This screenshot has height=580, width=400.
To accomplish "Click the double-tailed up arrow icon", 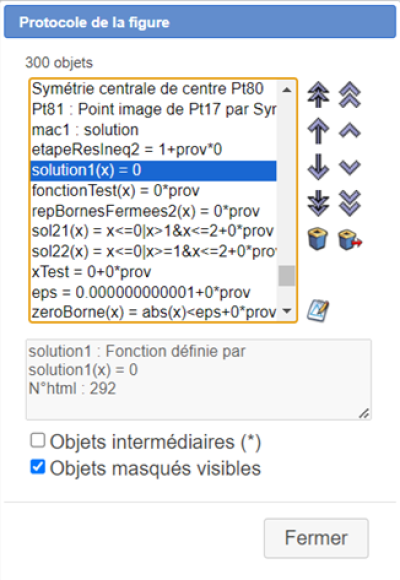I will pyautogui.click(x=318, y=95).
